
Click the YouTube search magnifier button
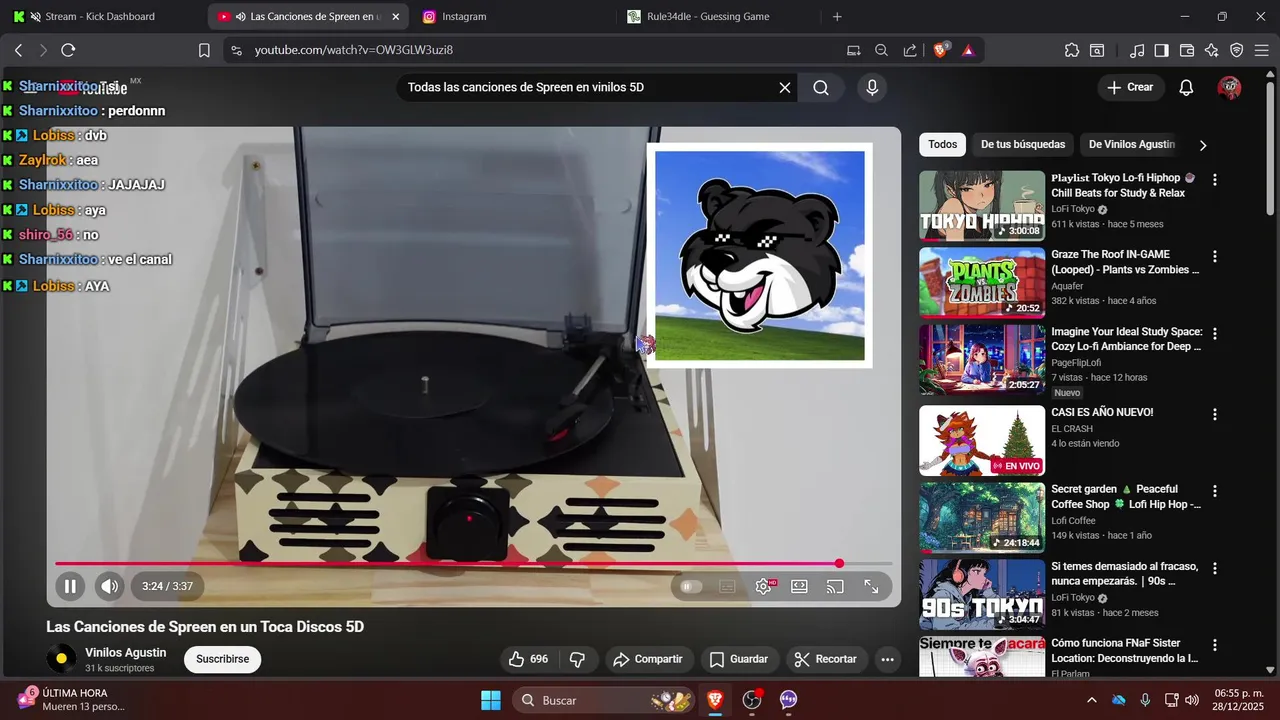pyautogui.click(x=821, y=88)
